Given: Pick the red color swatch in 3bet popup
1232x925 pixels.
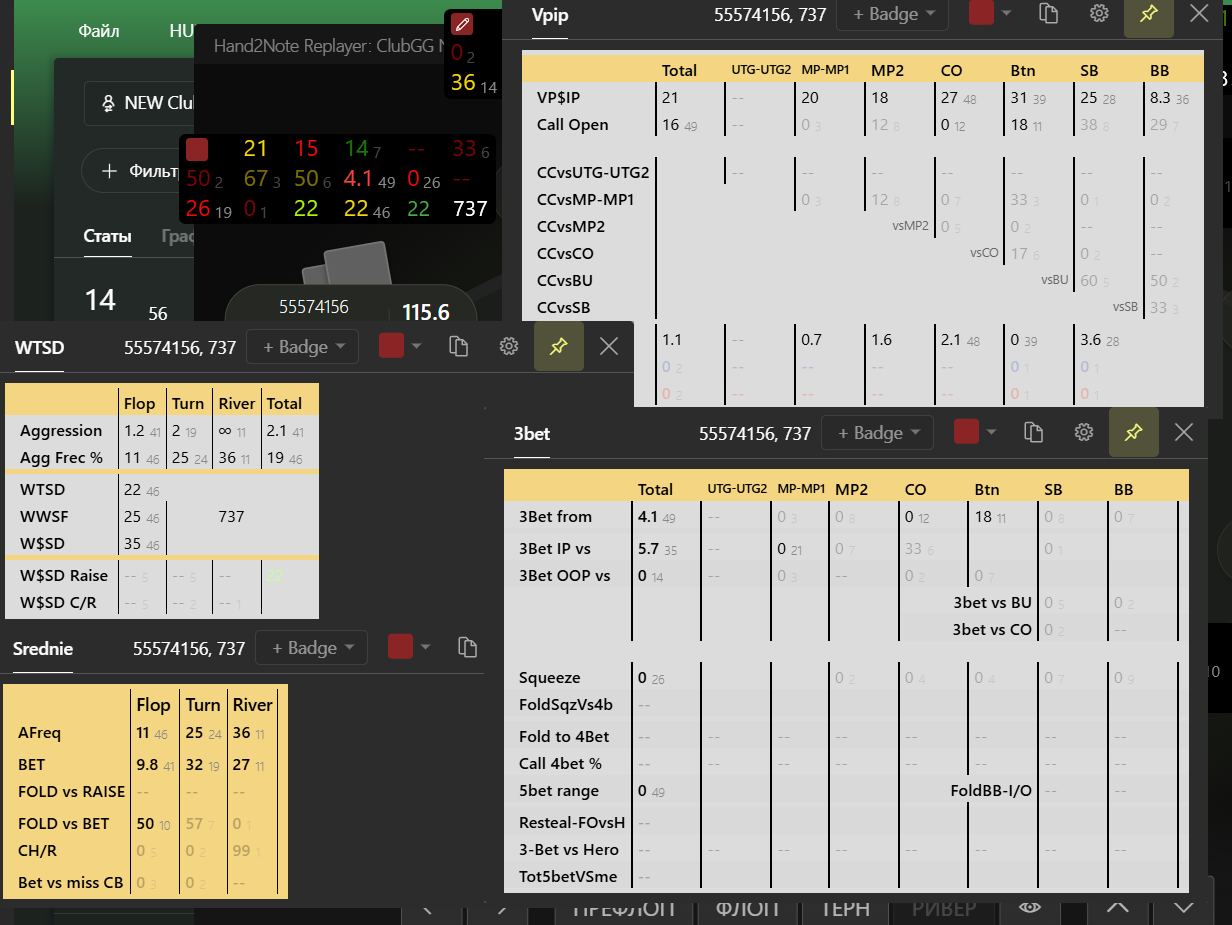Looking at the screenshot, I should 966,431.
